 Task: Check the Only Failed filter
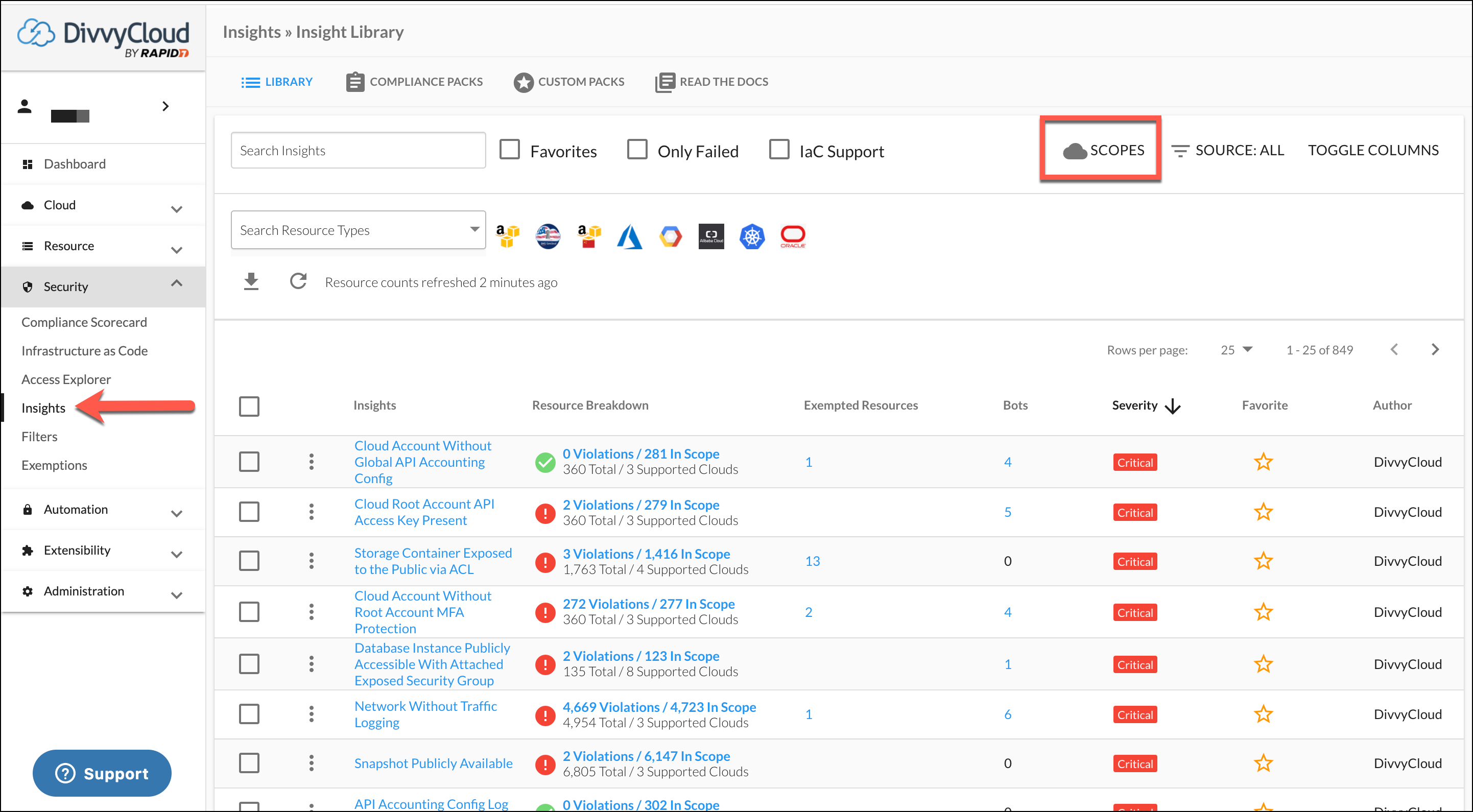coord(637,150)
